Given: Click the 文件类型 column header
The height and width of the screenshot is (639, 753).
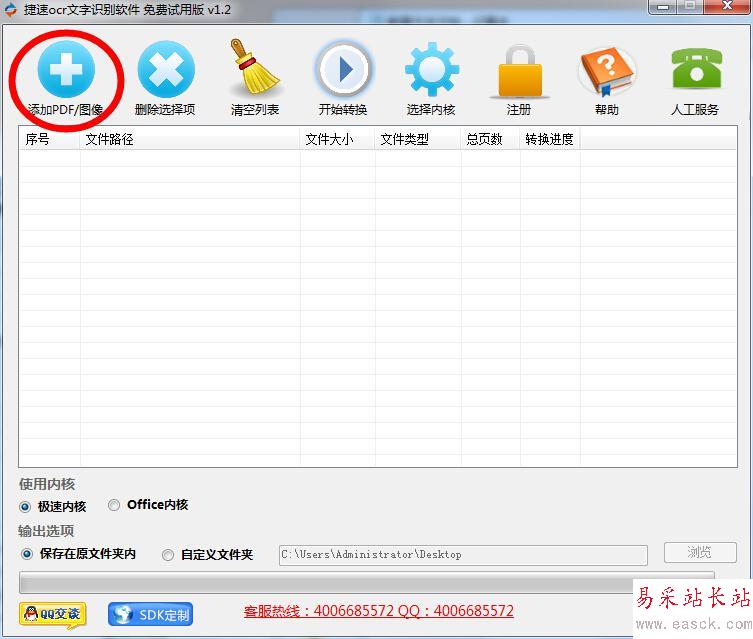Looking at the screenshot, I should coord(418,140).
